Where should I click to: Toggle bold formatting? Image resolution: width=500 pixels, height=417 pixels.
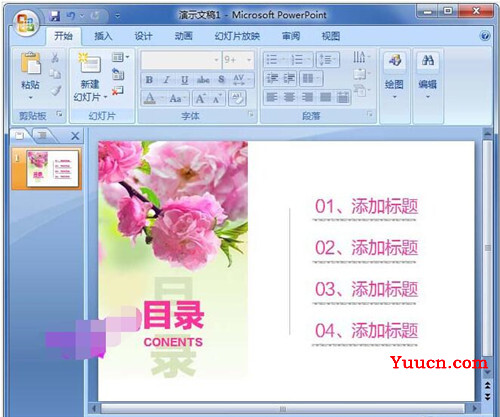[x=149, y=80]
